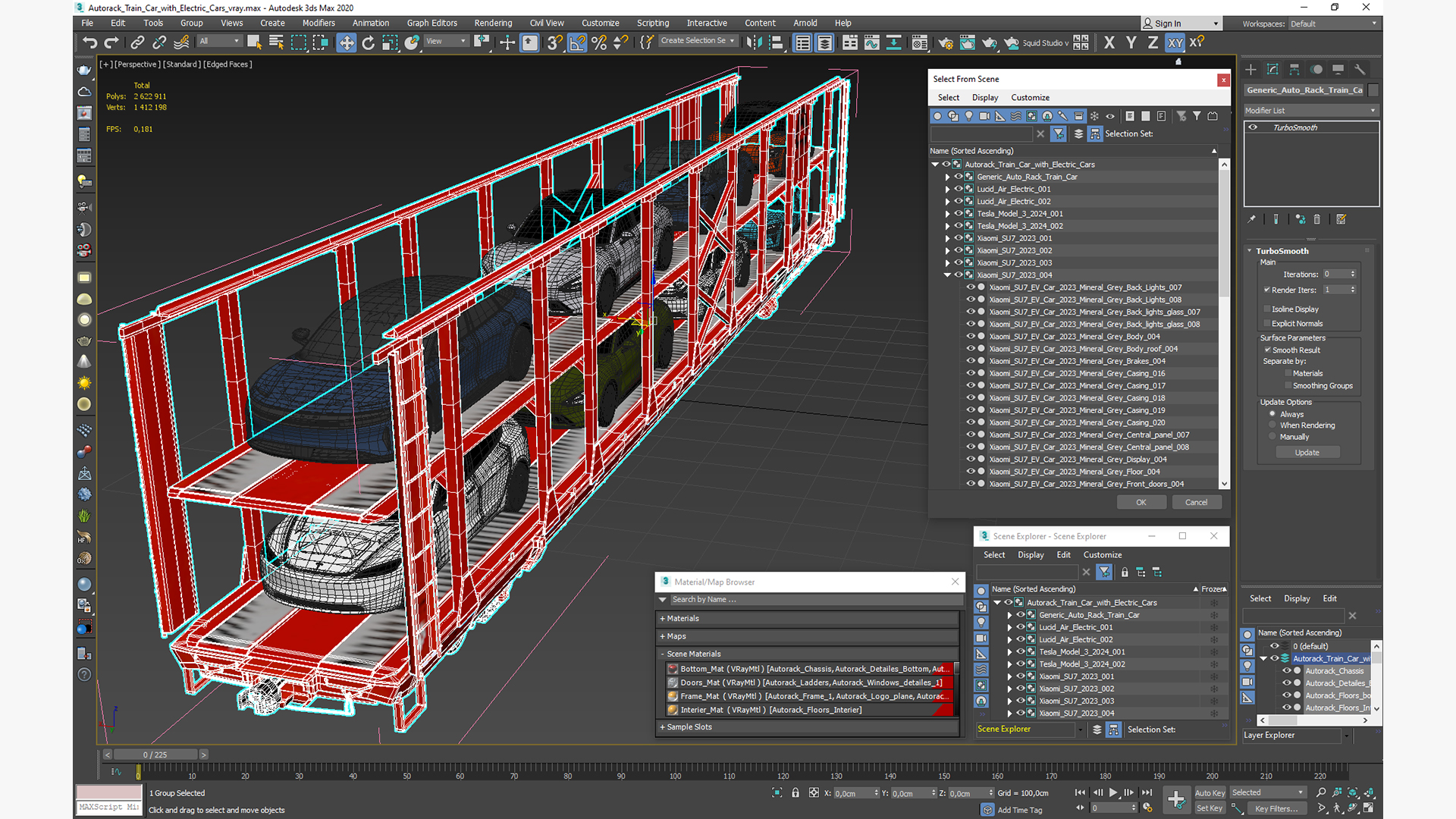Go to the end frame
The image size is (1456, 819).
[x=1147, y=792]
